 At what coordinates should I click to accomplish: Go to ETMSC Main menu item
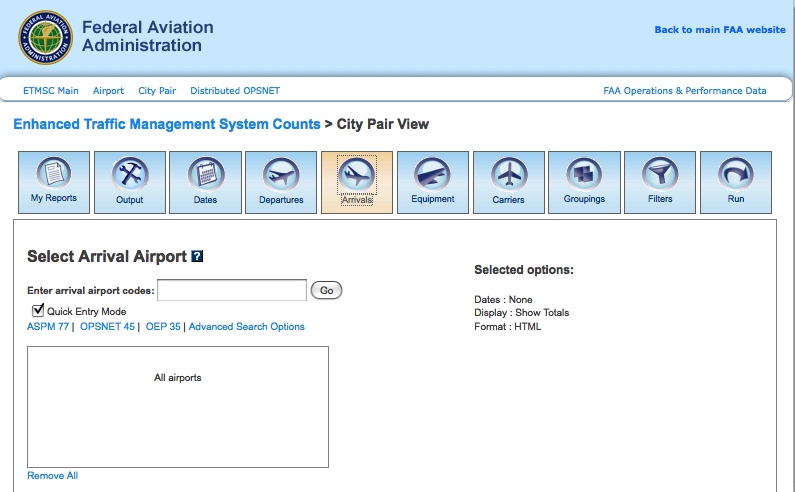tap(51, 91)
